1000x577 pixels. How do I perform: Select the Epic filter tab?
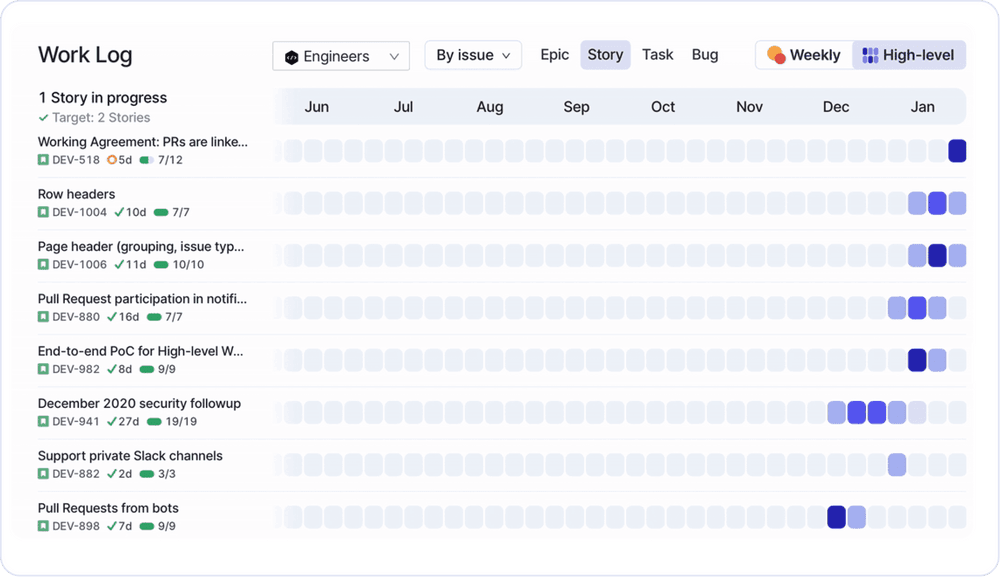(555, 55)
